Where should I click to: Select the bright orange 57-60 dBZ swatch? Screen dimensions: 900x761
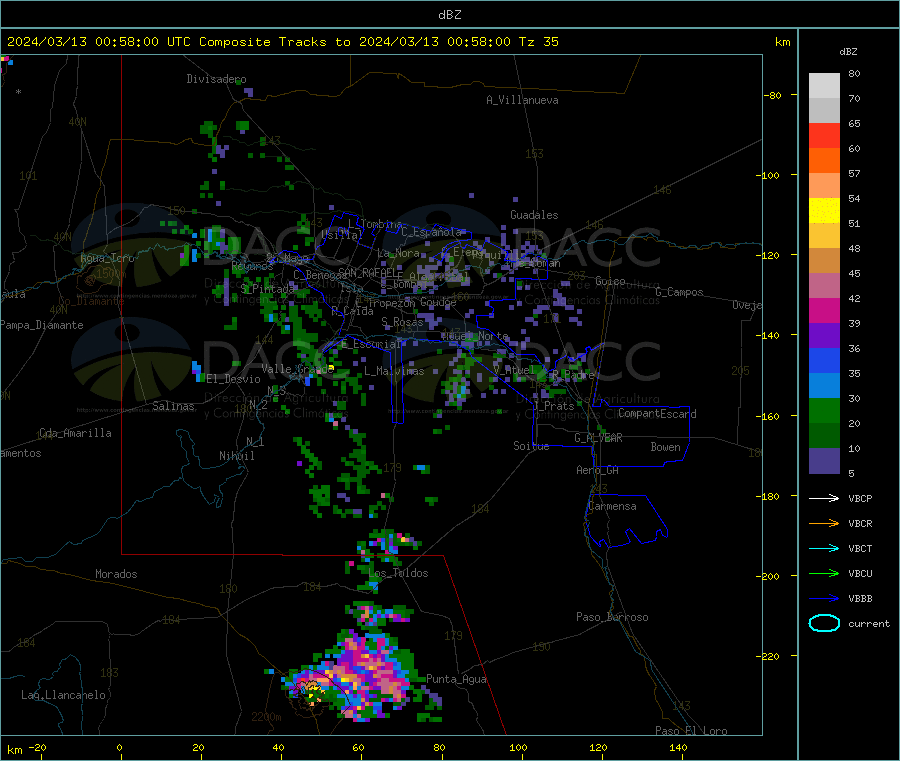(824, 161)
